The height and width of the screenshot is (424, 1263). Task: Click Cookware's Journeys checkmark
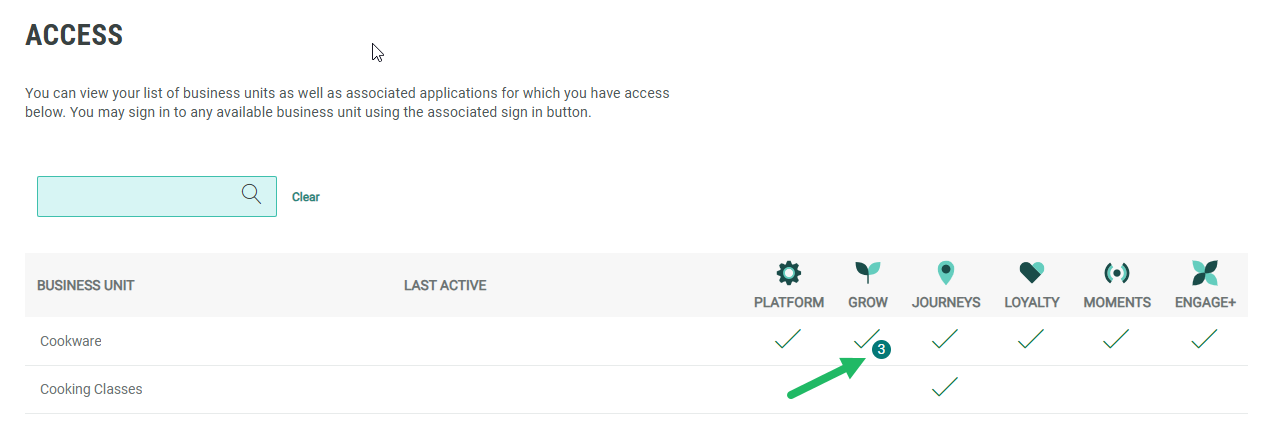pos(945,340)
